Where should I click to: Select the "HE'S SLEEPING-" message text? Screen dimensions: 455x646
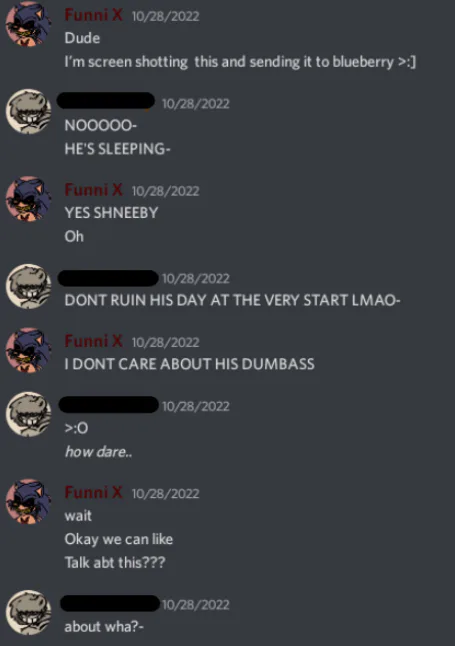(x=117, y=149)
